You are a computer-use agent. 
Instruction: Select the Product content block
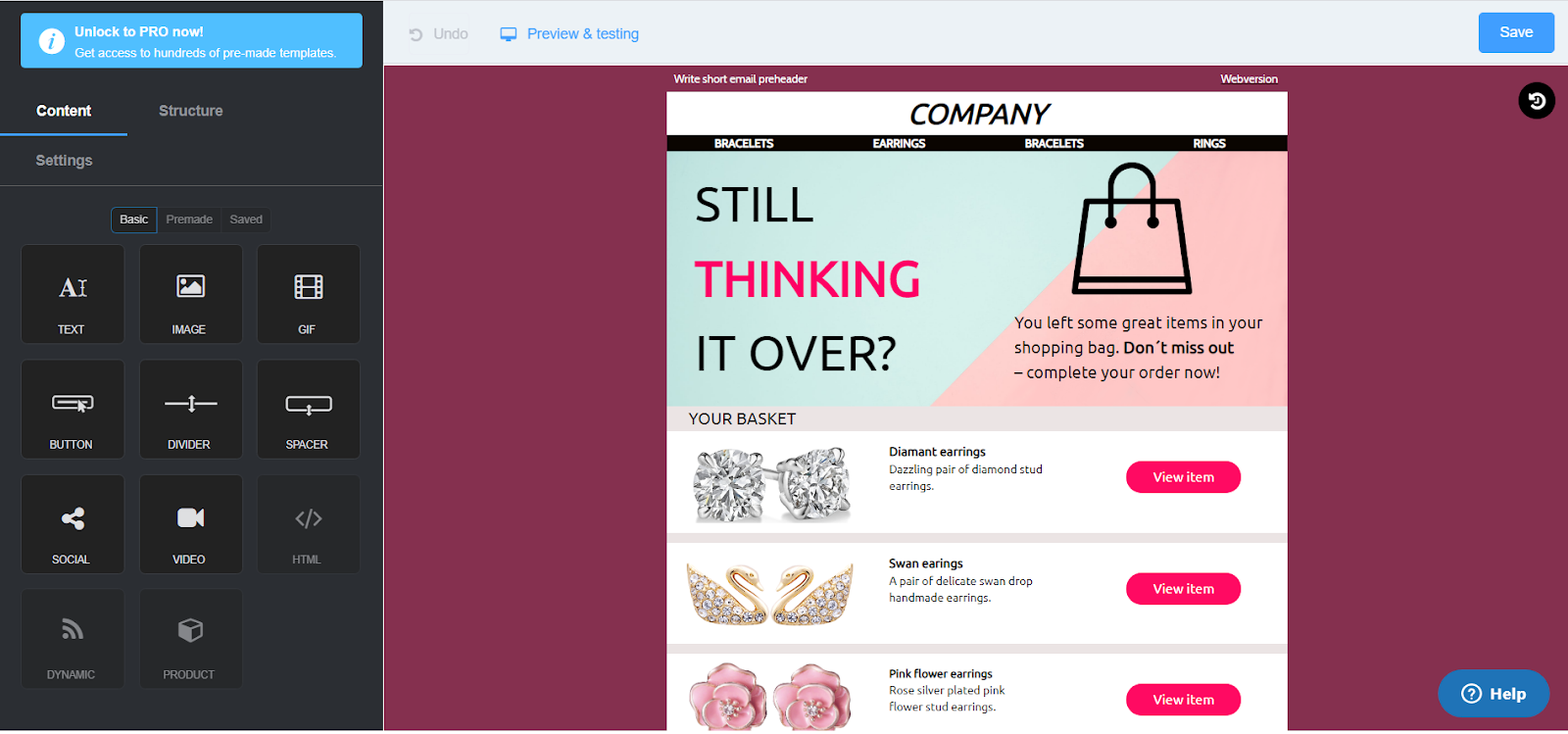[x=190, y=639]
